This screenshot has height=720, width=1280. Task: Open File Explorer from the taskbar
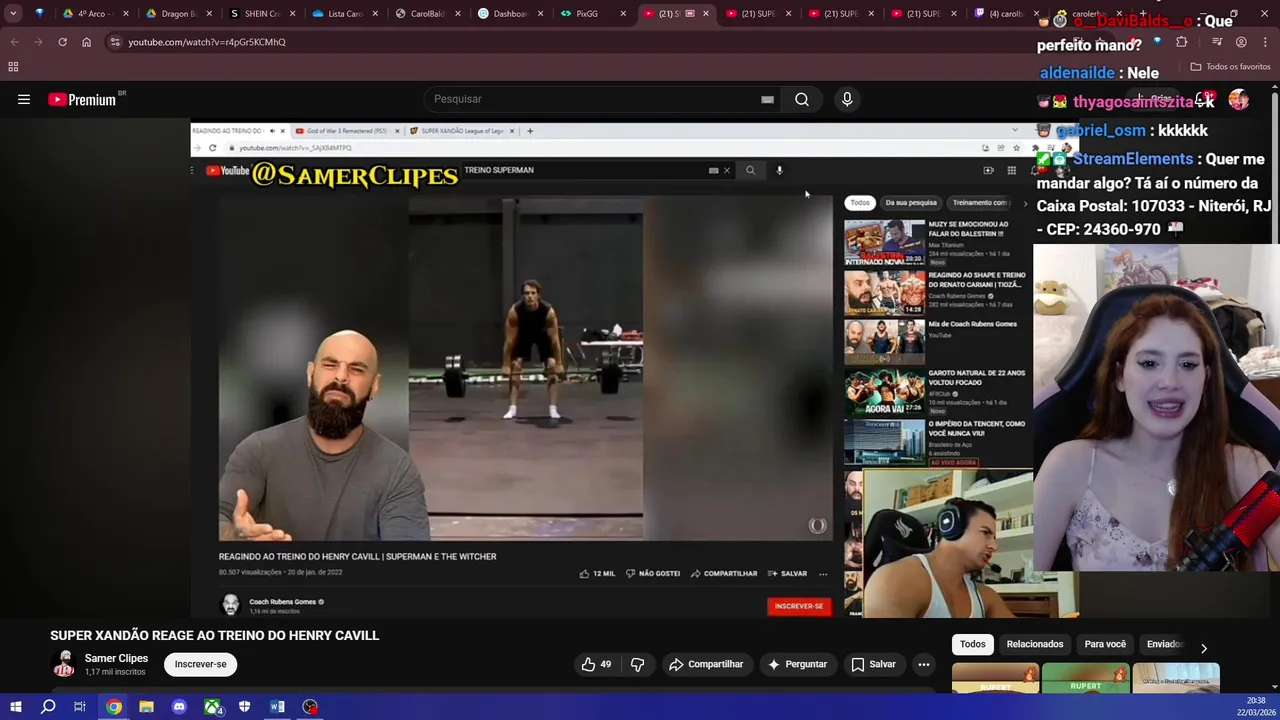146,707
